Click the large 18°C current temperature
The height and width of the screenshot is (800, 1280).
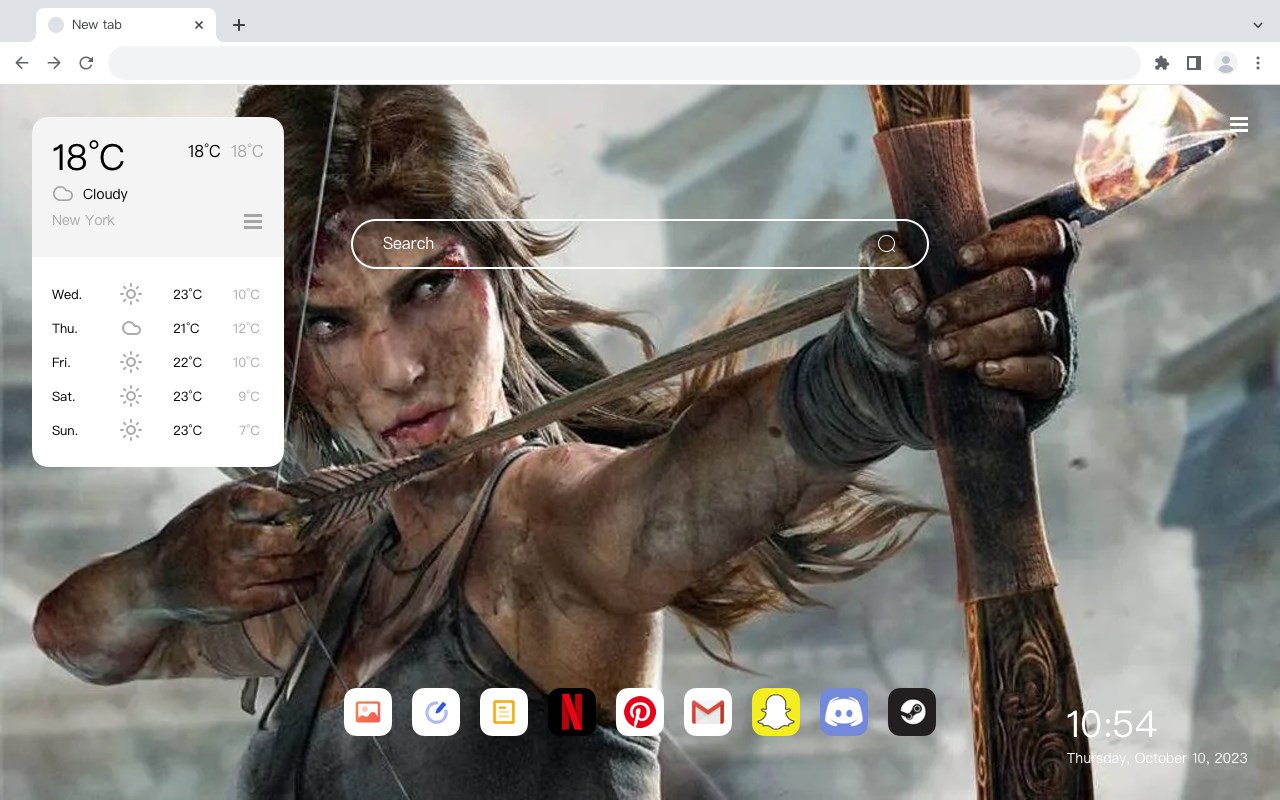click(x=88, y=157)
